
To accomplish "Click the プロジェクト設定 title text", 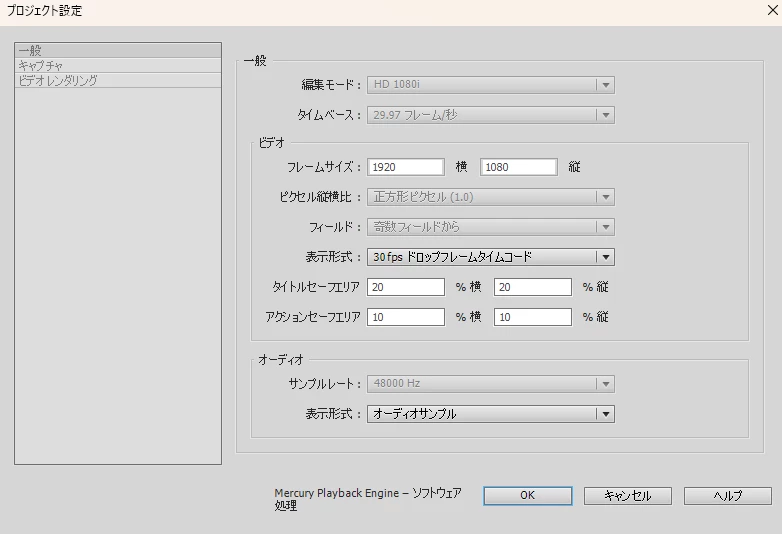I will pyautogui.click(x=44, y=10).
